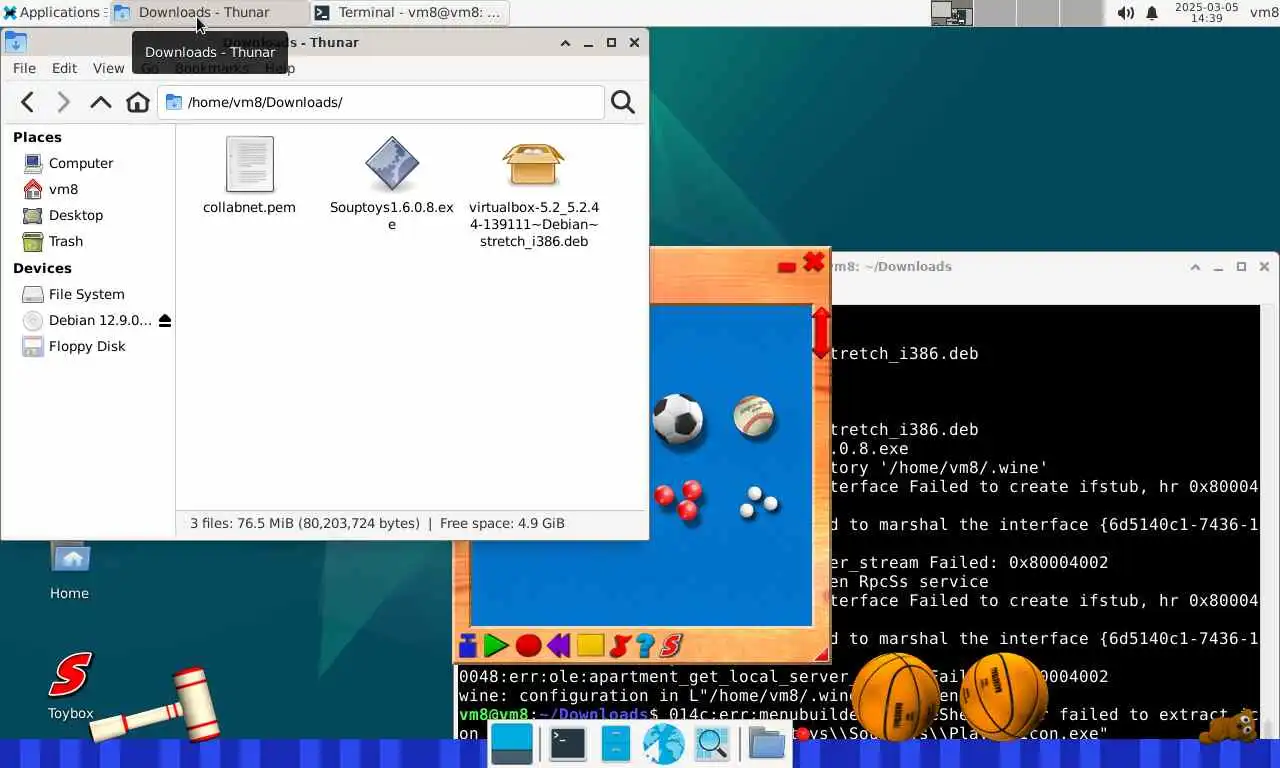Click the right basketball toy
The height and width of the screenshot is (768, 1280).
tap(1003, 696)
